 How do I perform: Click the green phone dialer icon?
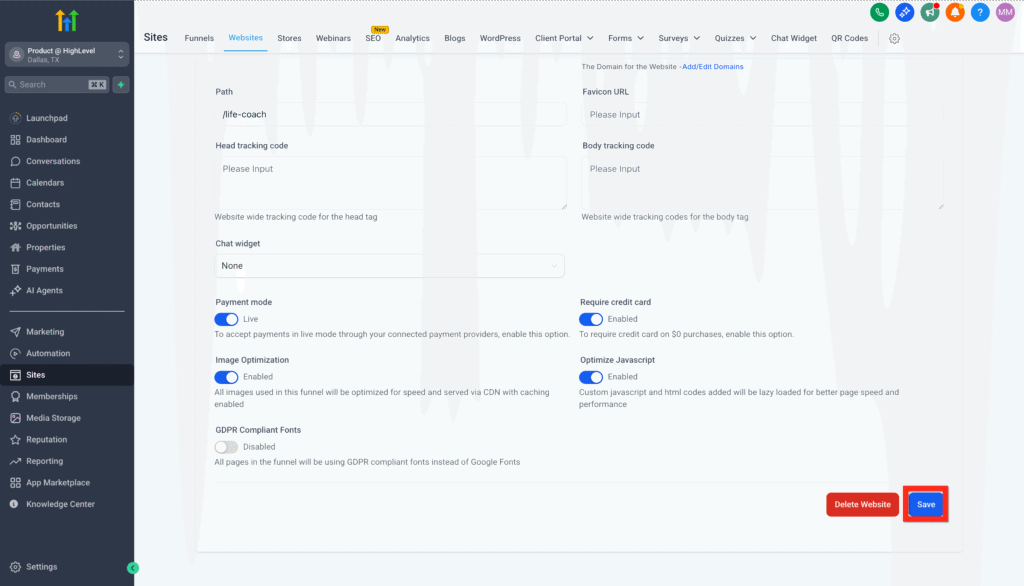coord(879,12)
